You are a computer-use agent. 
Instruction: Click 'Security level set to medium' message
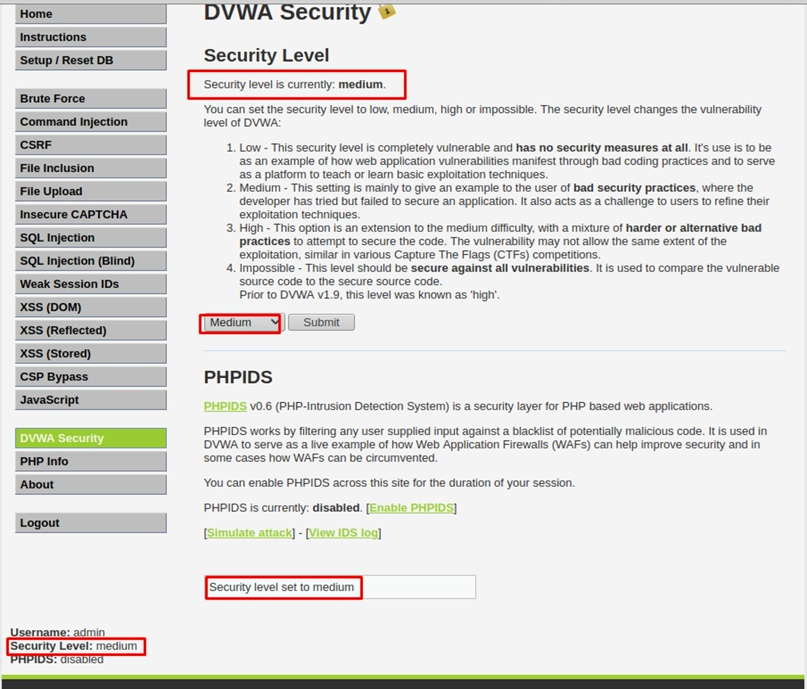coord(282,587)
